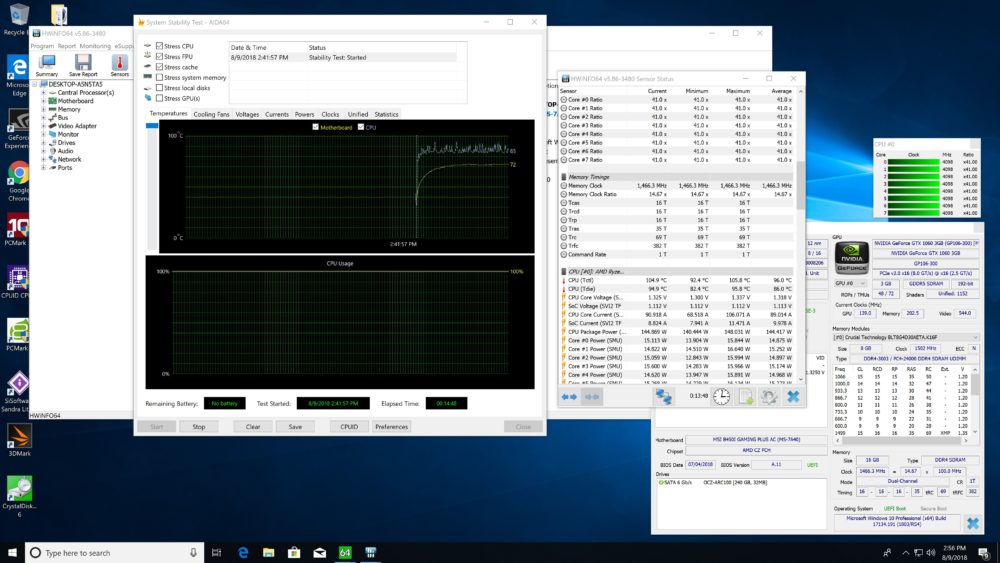The height and width of the screenshot is (563, 1000).
Task: Click the network computers icon in sensor toolbar
Action: pyautogui.click(x=663, y=397)
